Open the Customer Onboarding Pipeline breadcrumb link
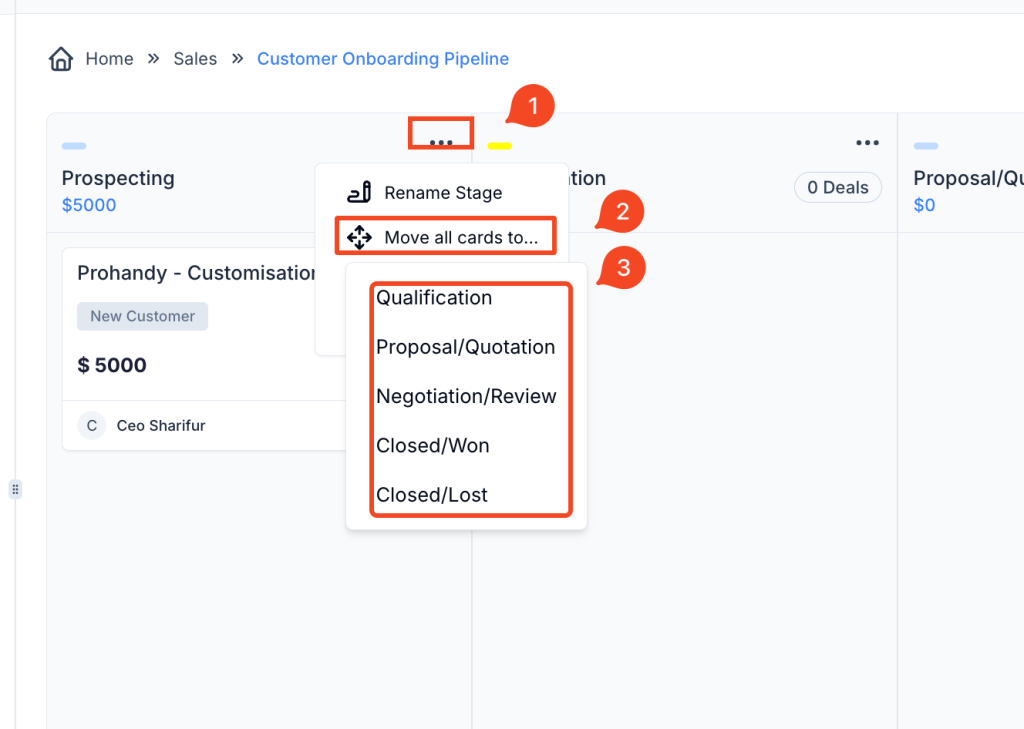 383,59
